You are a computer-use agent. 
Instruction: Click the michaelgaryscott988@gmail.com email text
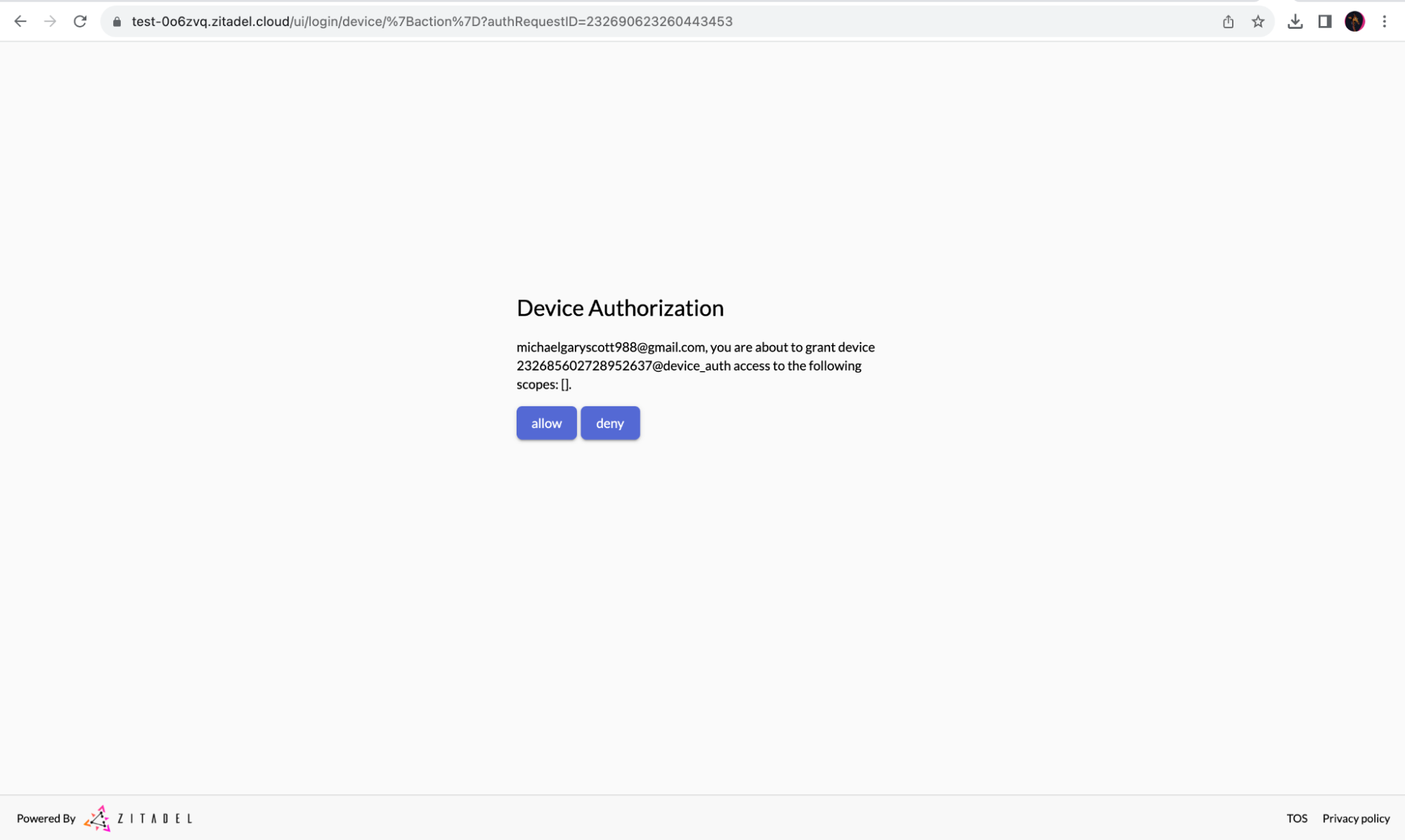pyautogui.click(x=610, y=347)
